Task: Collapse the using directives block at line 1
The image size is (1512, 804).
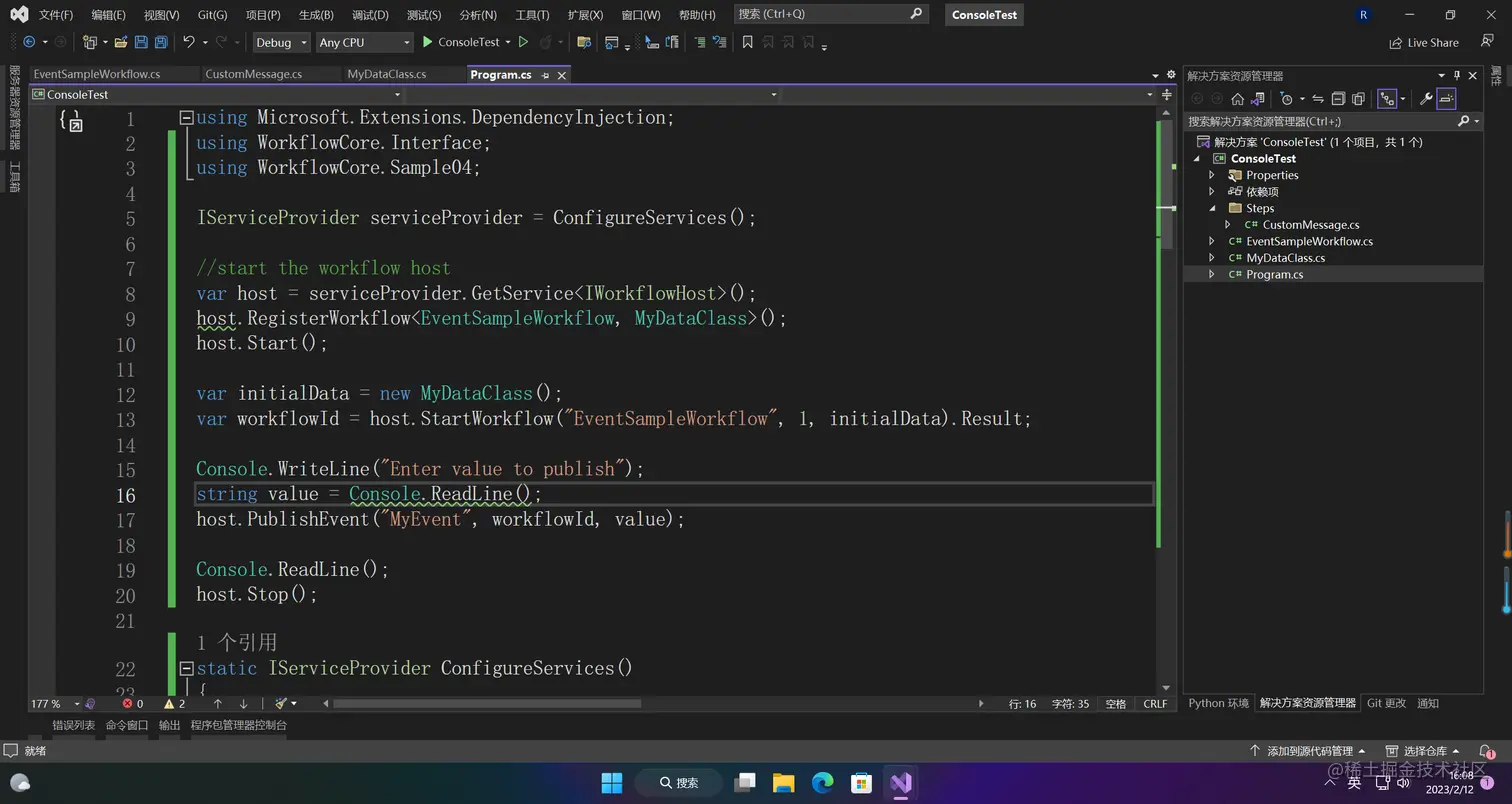Action: [186, 117]
